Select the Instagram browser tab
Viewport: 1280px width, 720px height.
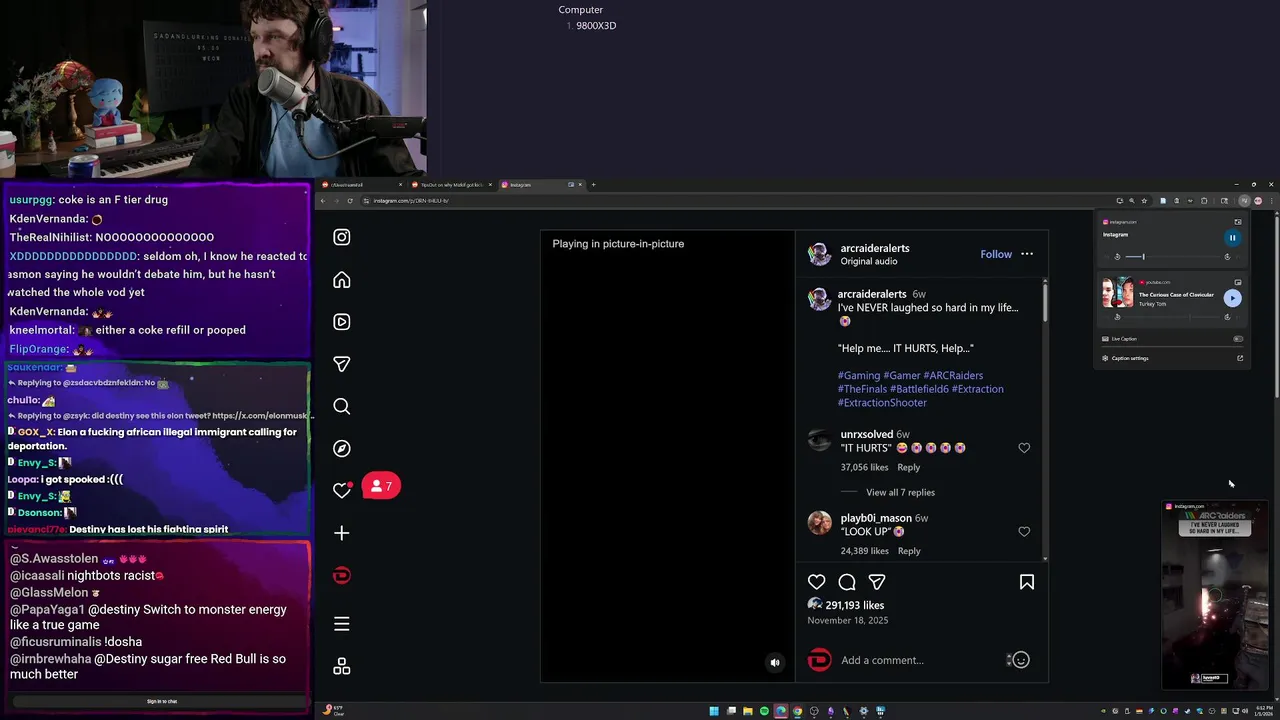540,185
